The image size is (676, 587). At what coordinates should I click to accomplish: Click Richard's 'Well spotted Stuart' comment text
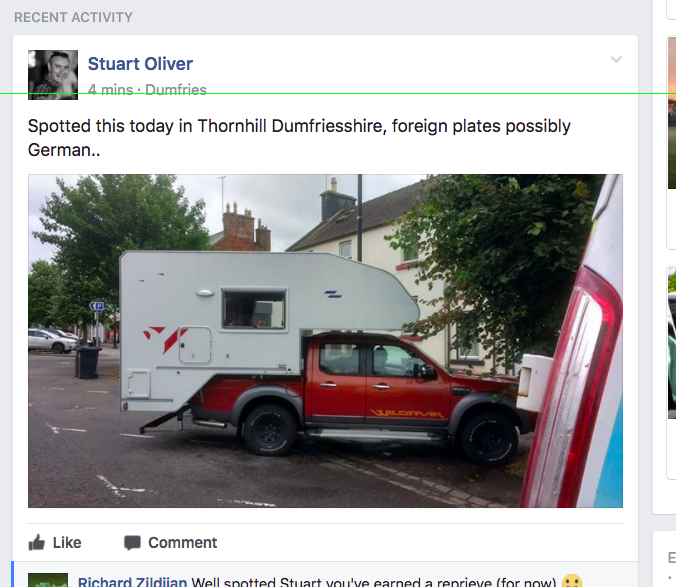click(x=374, y=582)
